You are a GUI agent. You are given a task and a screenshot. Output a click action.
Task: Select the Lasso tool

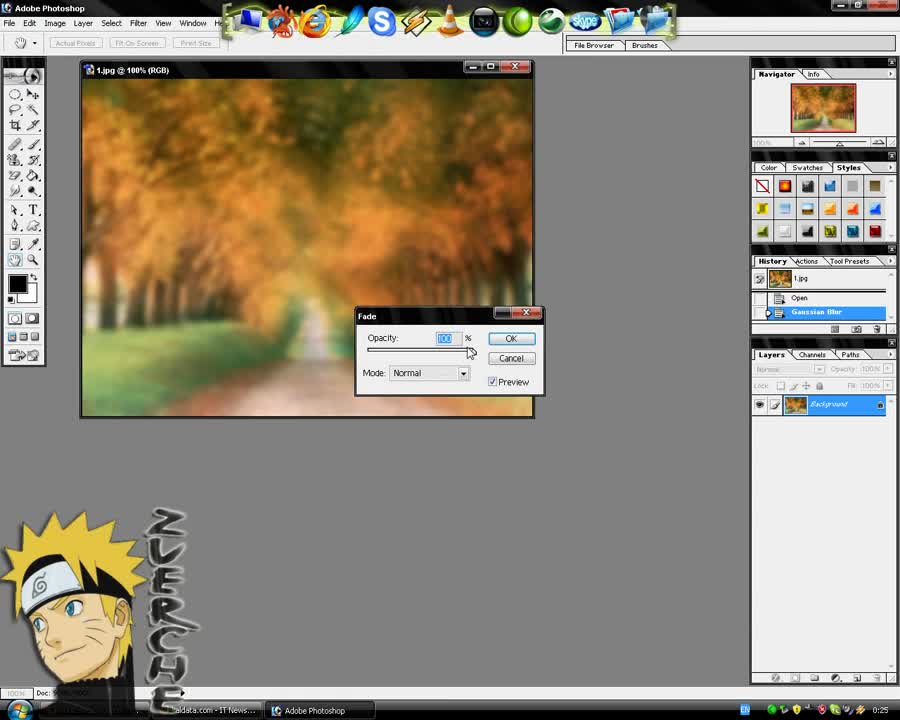[15, 110]
